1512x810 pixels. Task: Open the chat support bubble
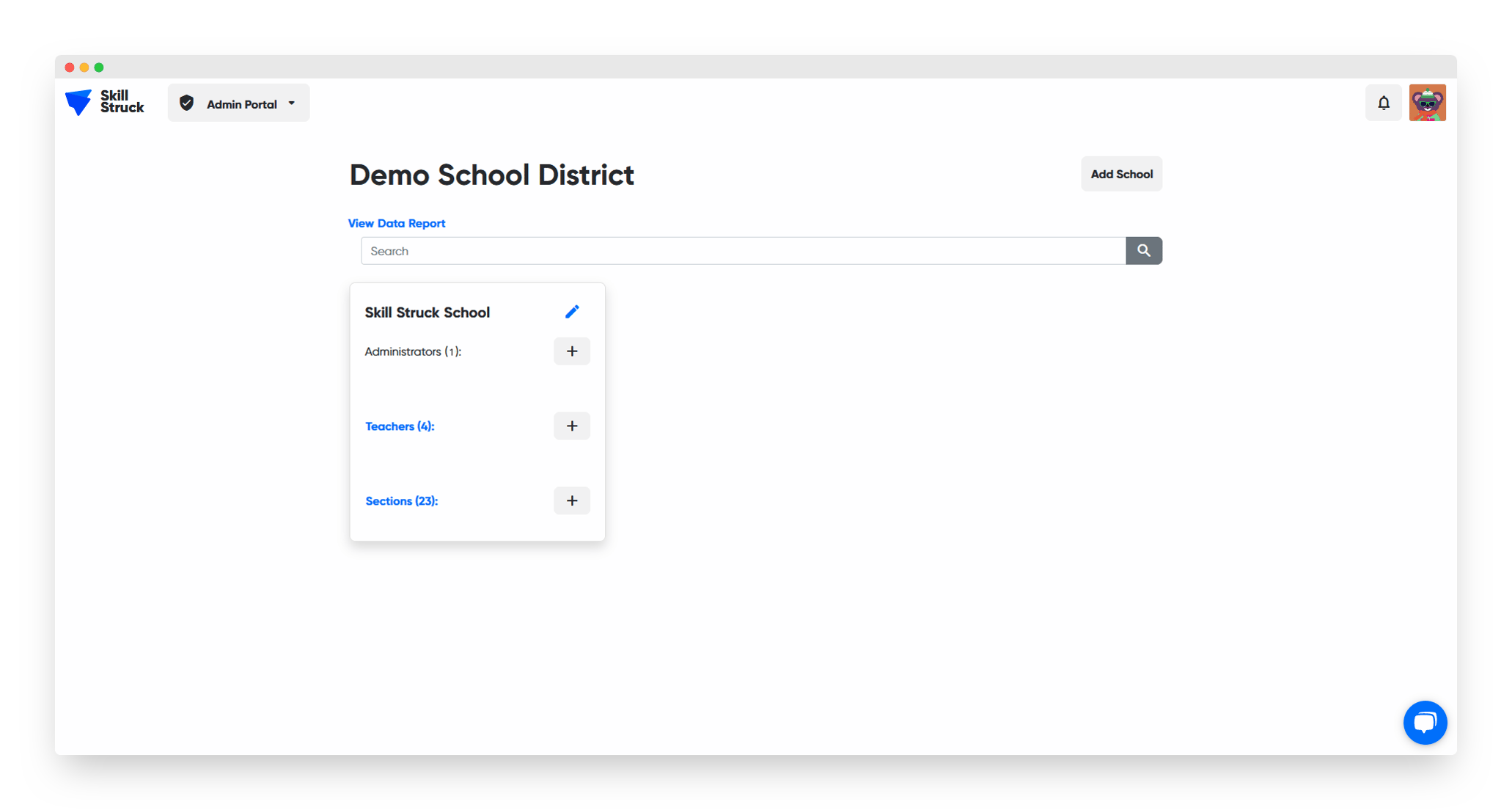(1424, 723)
